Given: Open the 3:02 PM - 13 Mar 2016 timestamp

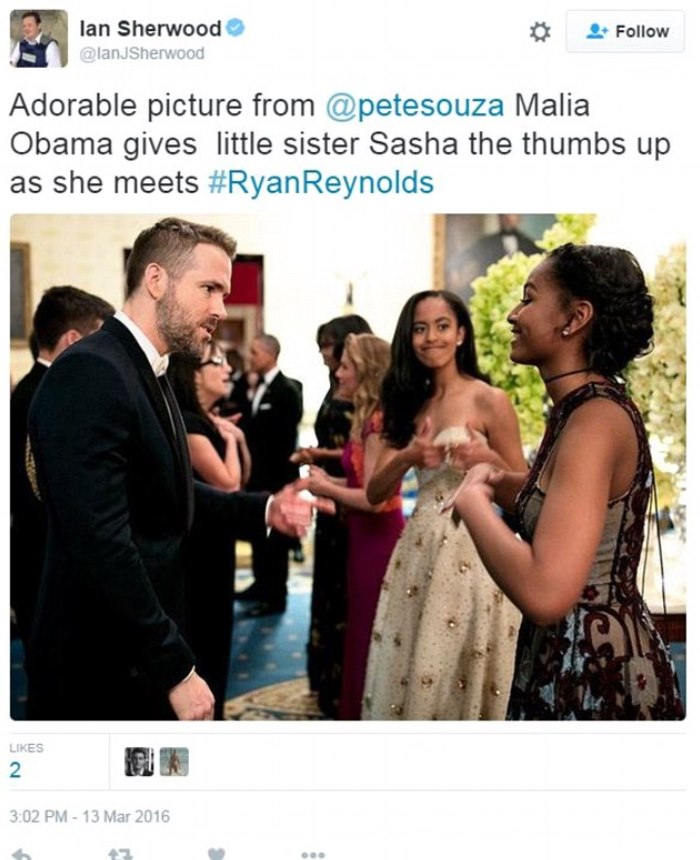Looking at the screenshot, I should point(89,816).
